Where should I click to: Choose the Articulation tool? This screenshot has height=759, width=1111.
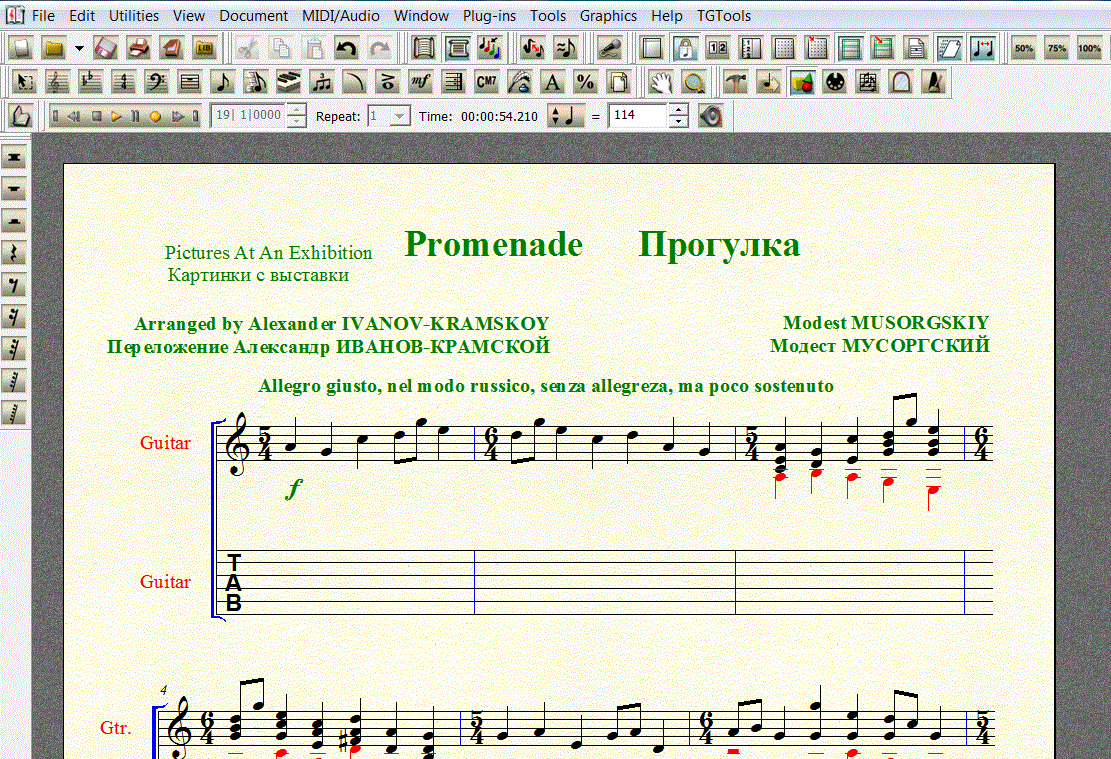388,82
